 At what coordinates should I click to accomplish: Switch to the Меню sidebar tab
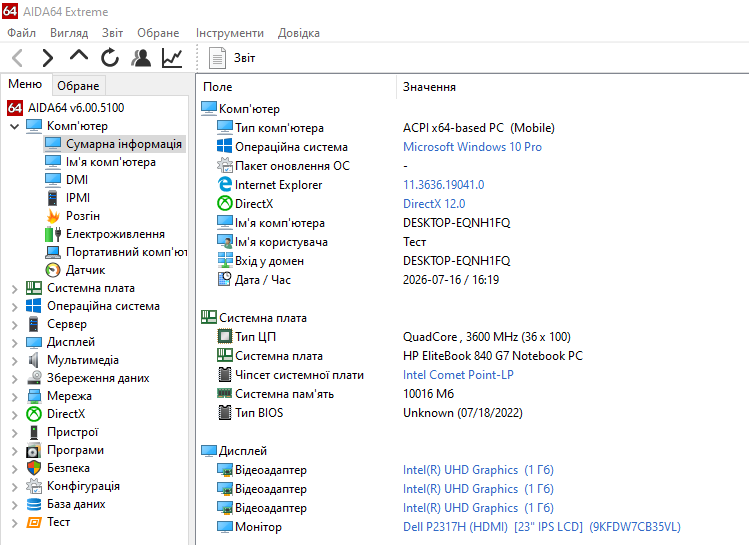[25, 84]
